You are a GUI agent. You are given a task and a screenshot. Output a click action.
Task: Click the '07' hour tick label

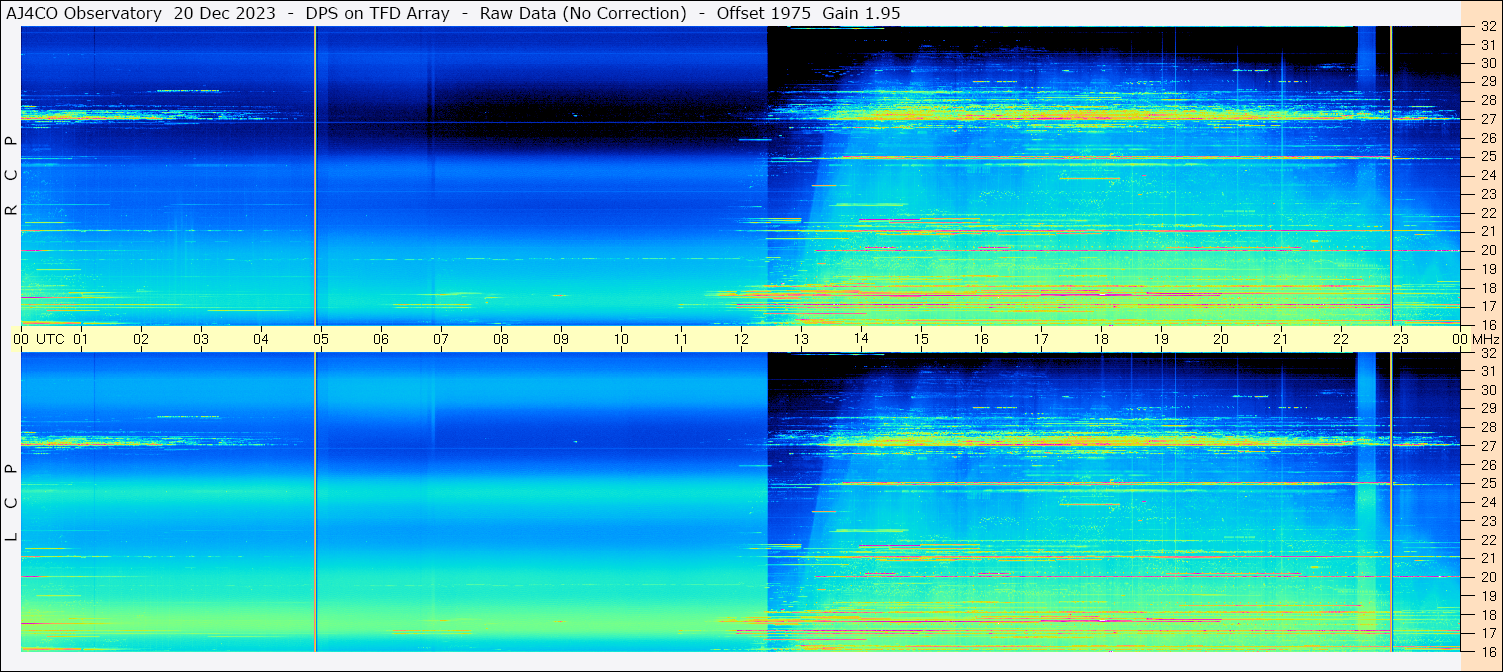tap(441, 339)
